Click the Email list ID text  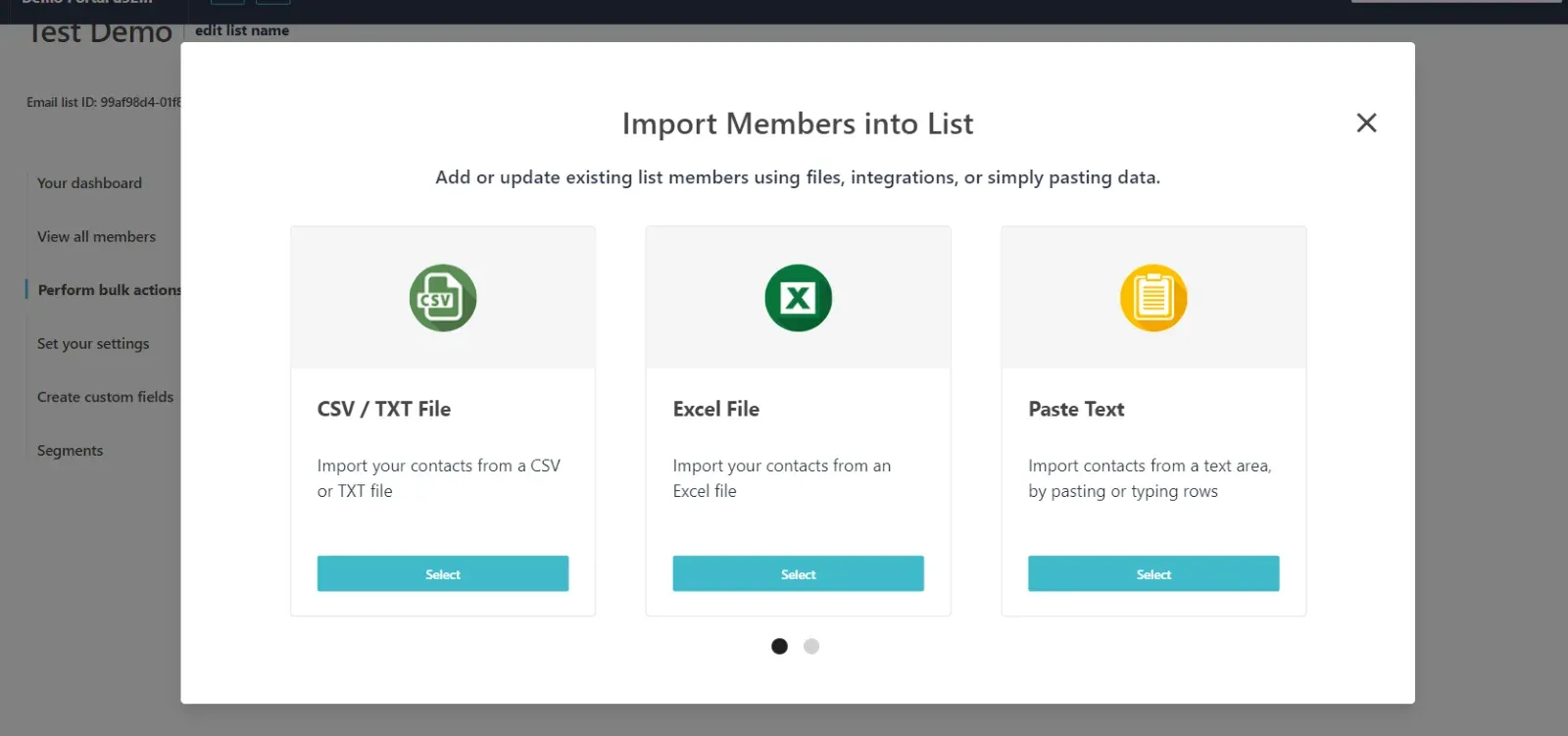pyautogui.click(x=104, y=102)
